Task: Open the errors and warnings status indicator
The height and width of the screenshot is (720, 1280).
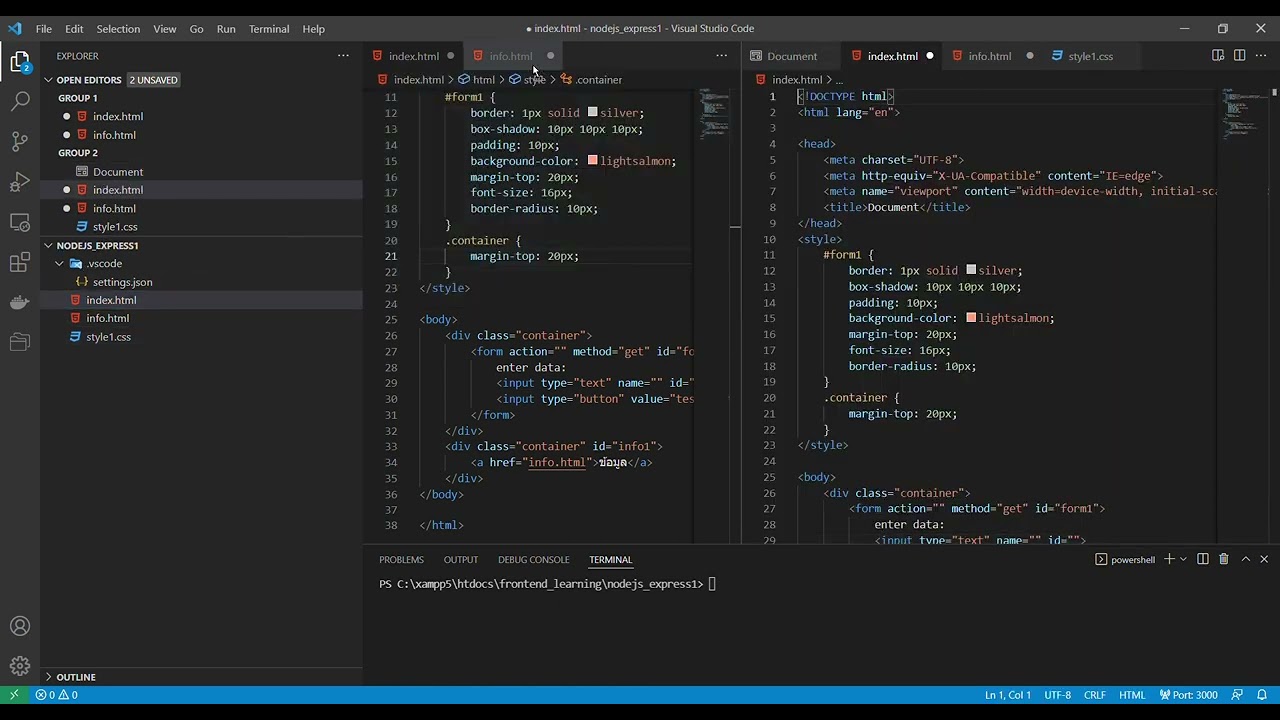Action: [x=57, y=695]
